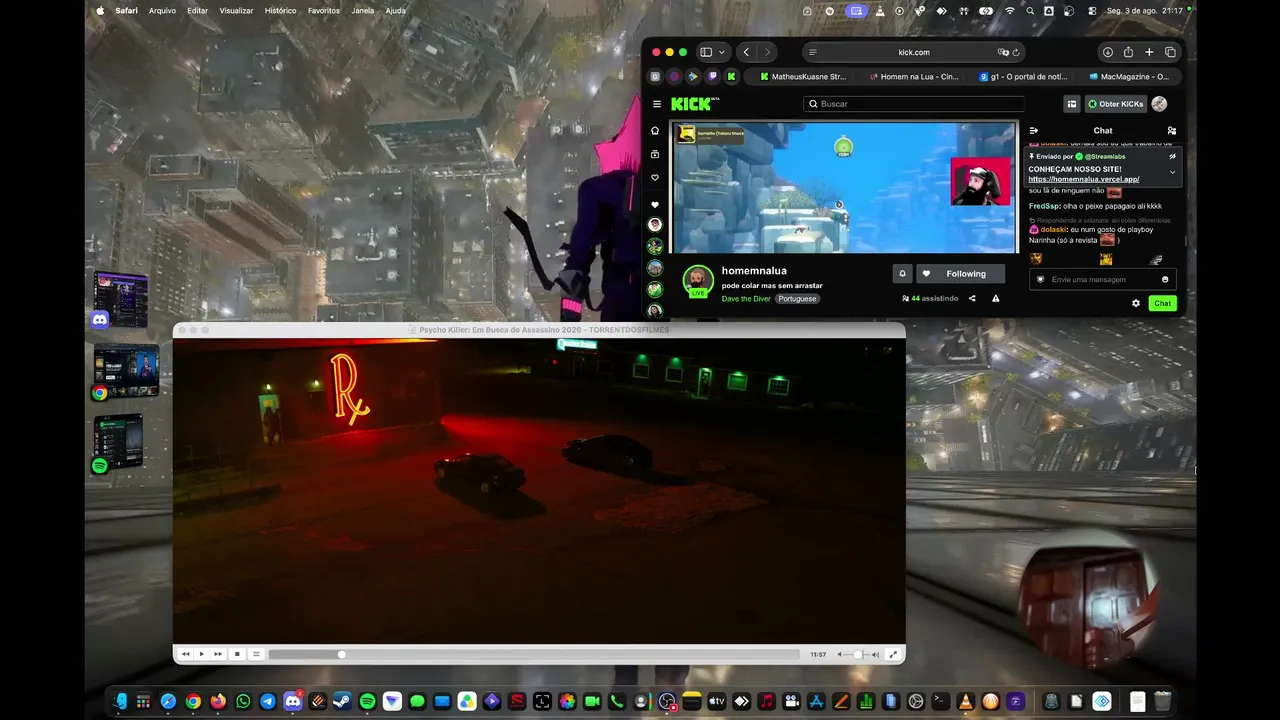This screenshot has width=1280, height=720.
Task: Switch to the g1 portal tab
Action: [1022, 76]
